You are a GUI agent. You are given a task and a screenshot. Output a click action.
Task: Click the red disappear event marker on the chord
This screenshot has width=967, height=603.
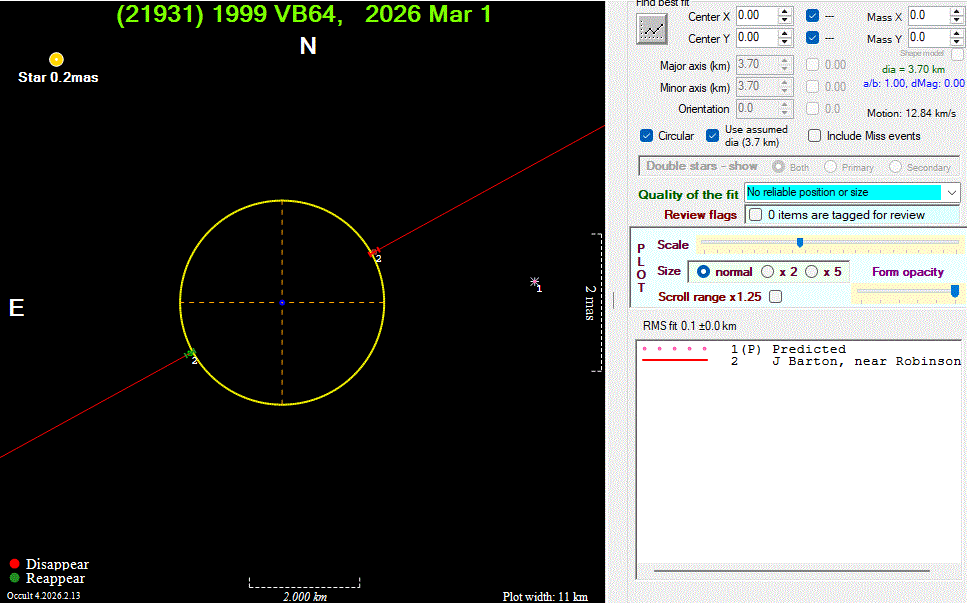pos(374,252)
